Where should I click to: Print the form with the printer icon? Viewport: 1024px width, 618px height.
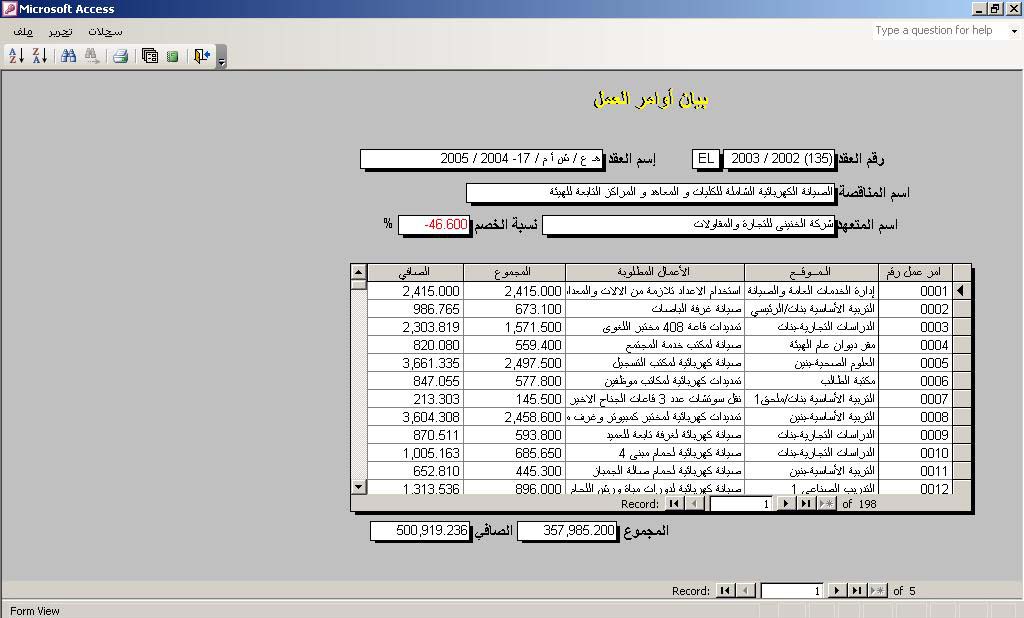click(120, 56)
